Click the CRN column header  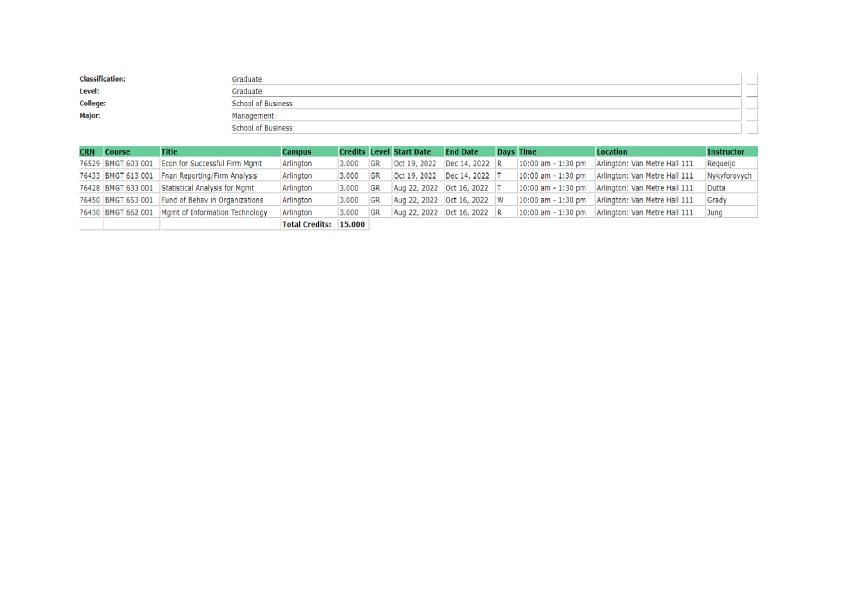(x=90, y=152)
